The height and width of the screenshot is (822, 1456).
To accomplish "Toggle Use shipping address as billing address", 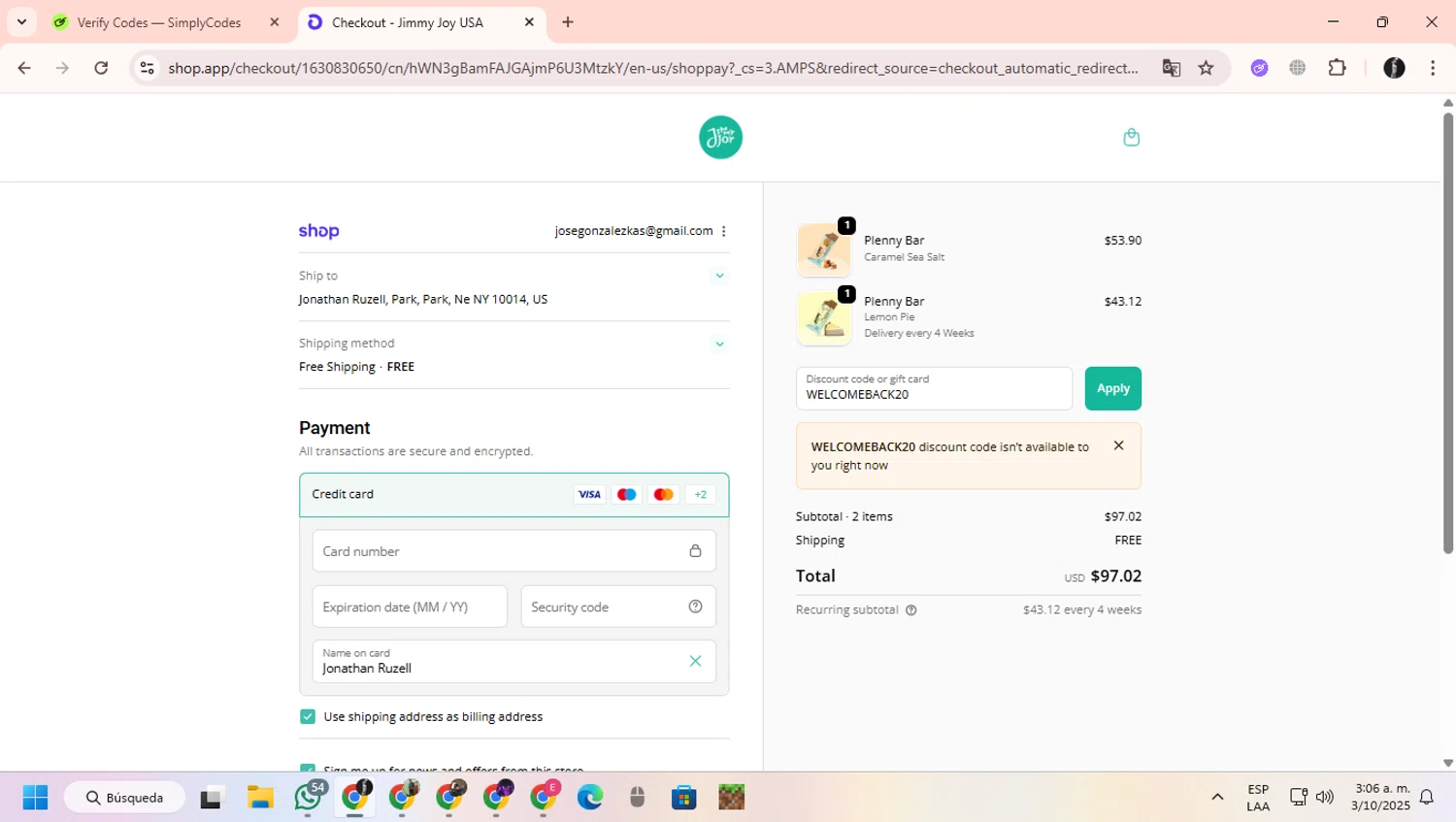I will [308, 716].
